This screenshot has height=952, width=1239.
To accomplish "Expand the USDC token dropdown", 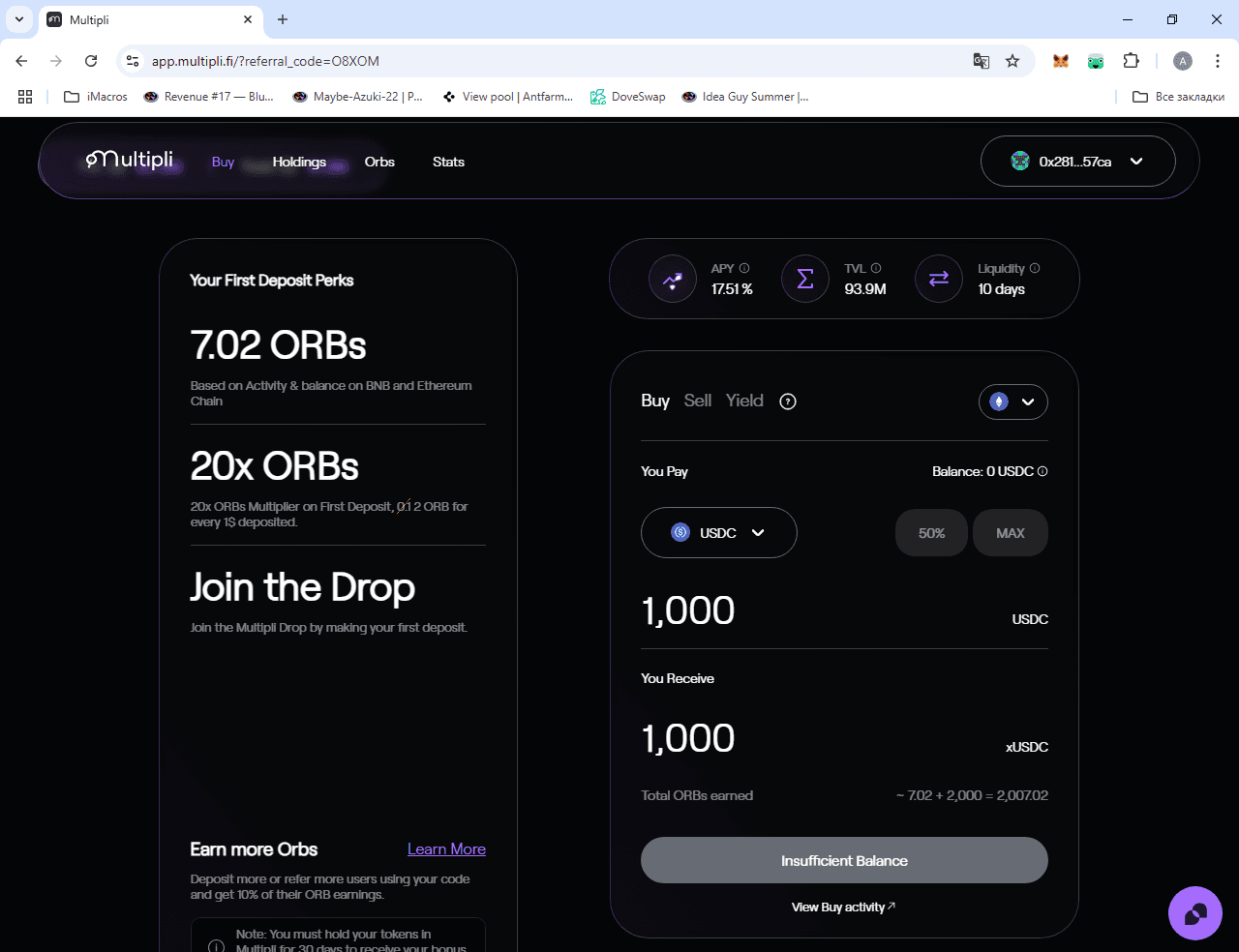I will pos(719,532).
